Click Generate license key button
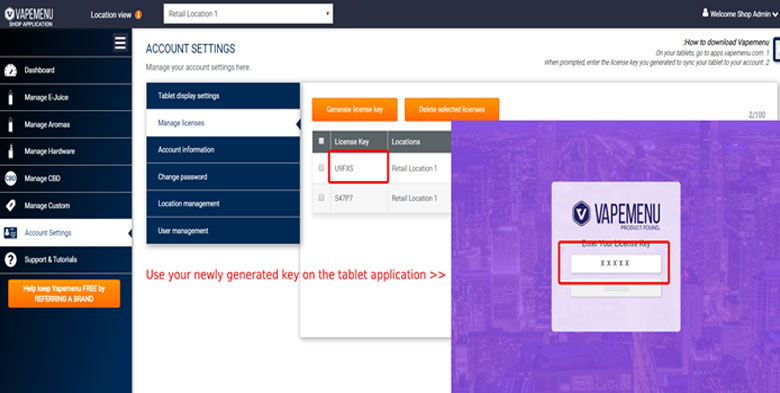Viewport: 780px width, 393px height. coord(355,109)
